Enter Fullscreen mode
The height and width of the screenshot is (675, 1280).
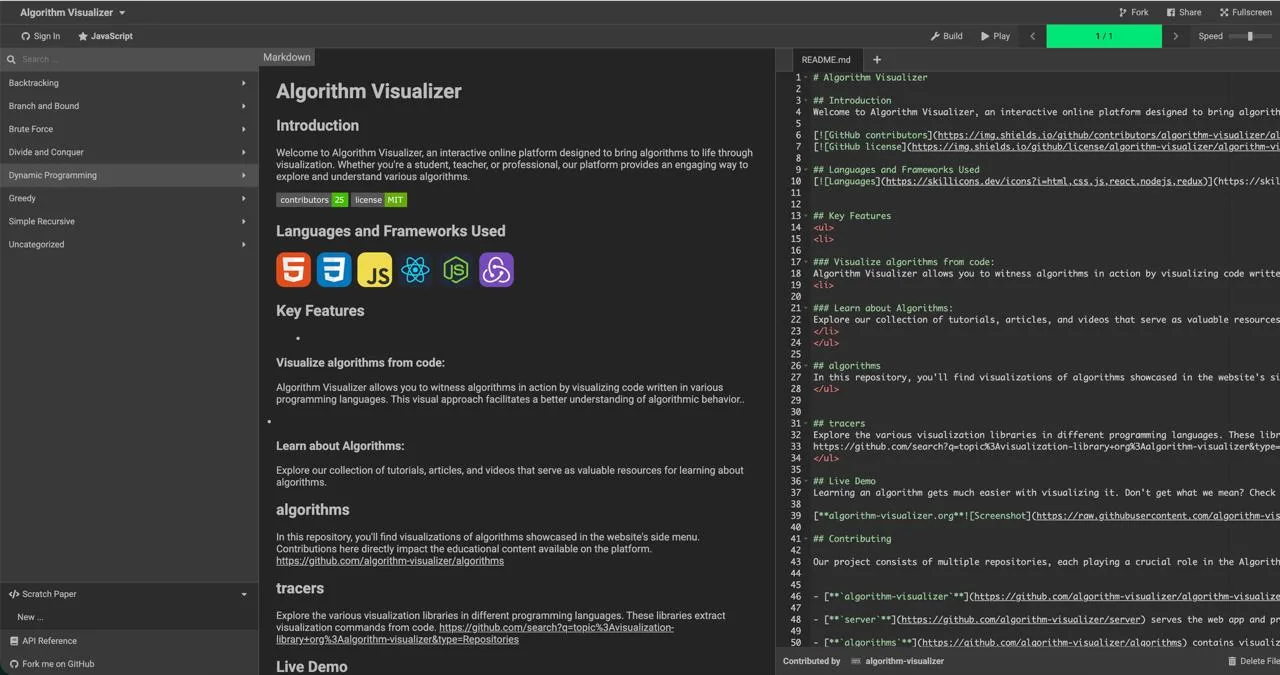[x=1245, y=13]
